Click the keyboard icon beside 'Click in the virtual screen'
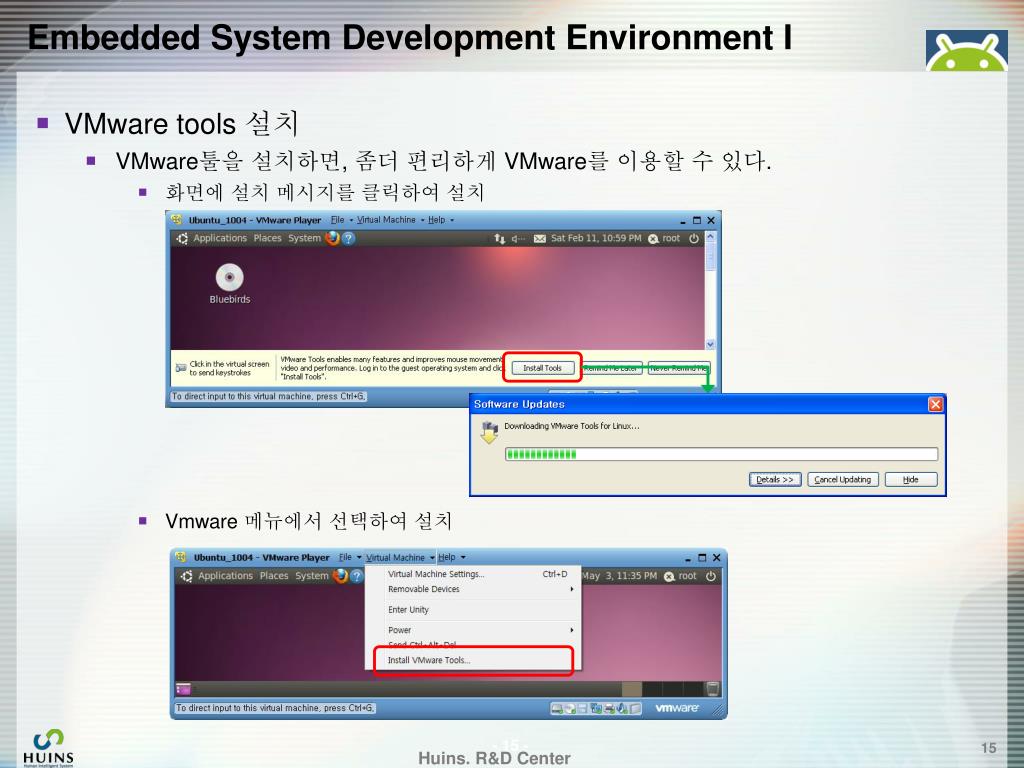The image size is (1024, 768). 181,368
